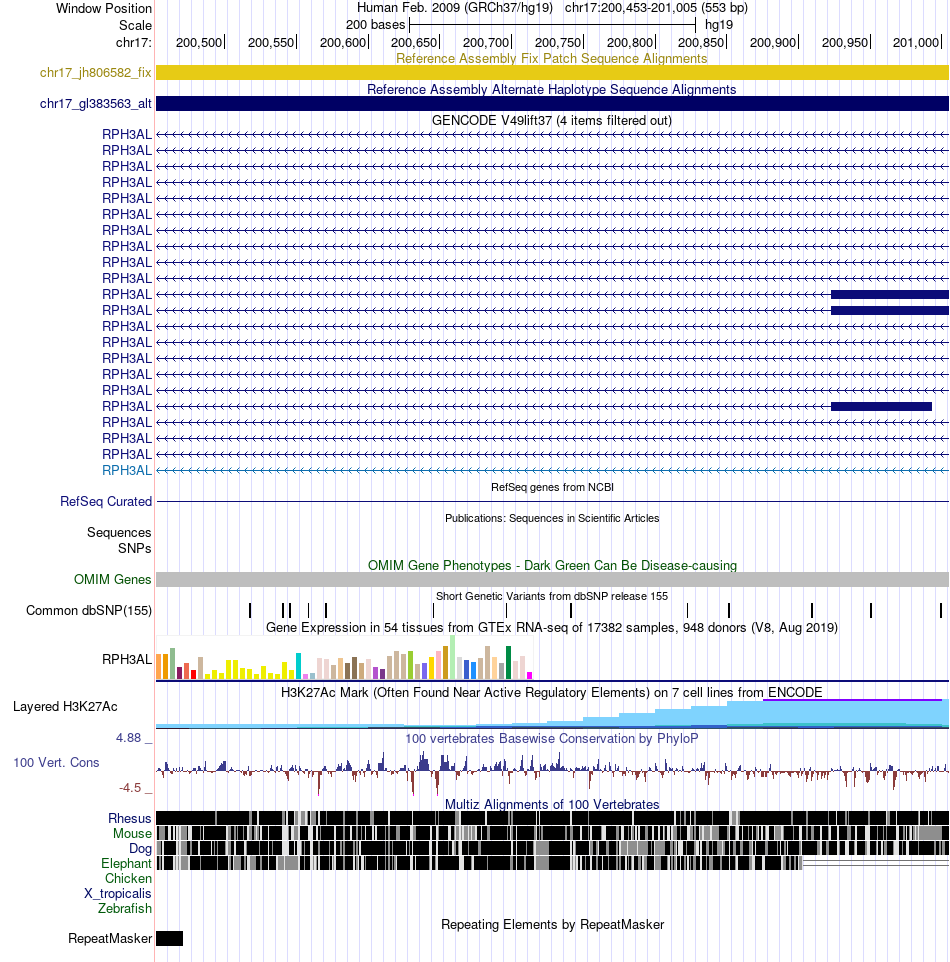Click the Scale label
This screenshot has height=962, width=950.
[x=135, y=25]
